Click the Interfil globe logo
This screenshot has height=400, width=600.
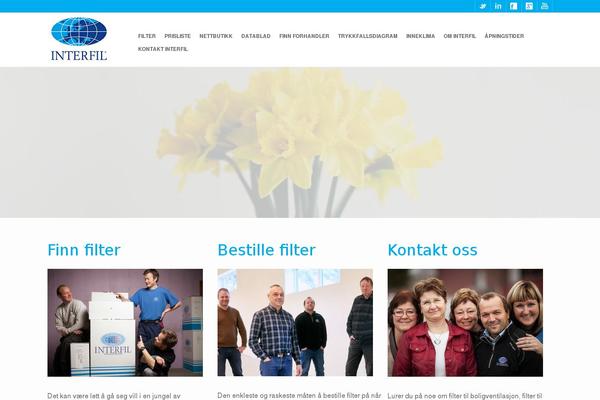79,39
